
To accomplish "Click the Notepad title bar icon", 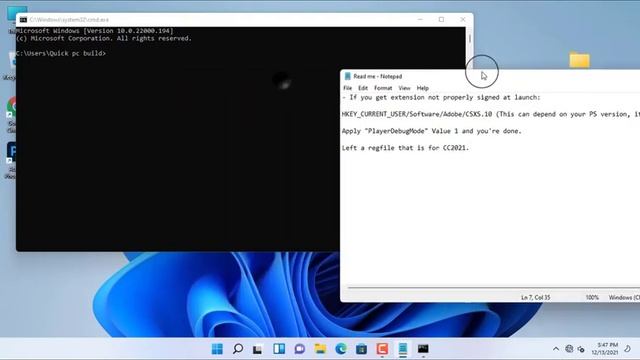I will [x=348, y=76].
